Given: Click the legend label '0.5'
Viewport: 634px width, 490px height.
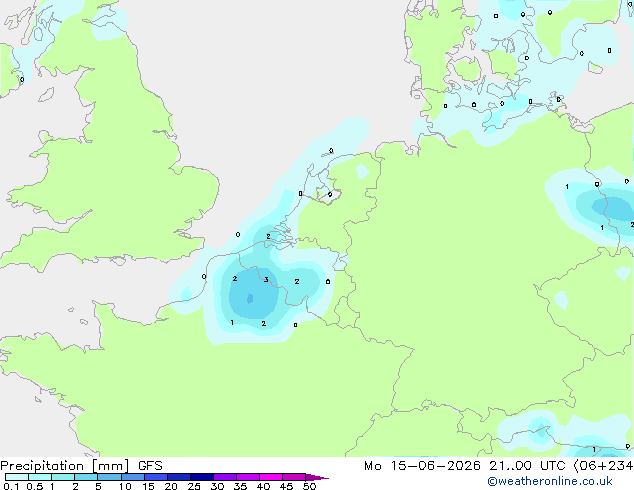Looking at the screenshot, I should (35, 486).
